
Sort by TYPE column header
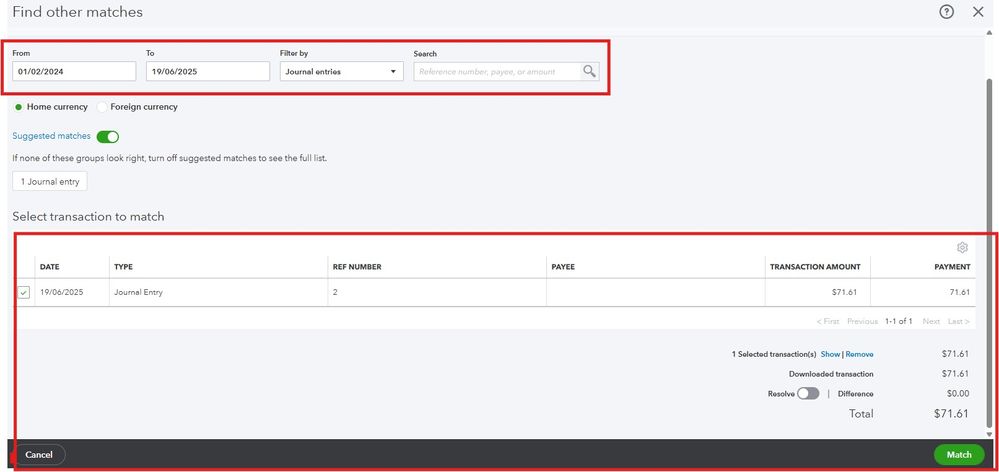tap(123, 267)
